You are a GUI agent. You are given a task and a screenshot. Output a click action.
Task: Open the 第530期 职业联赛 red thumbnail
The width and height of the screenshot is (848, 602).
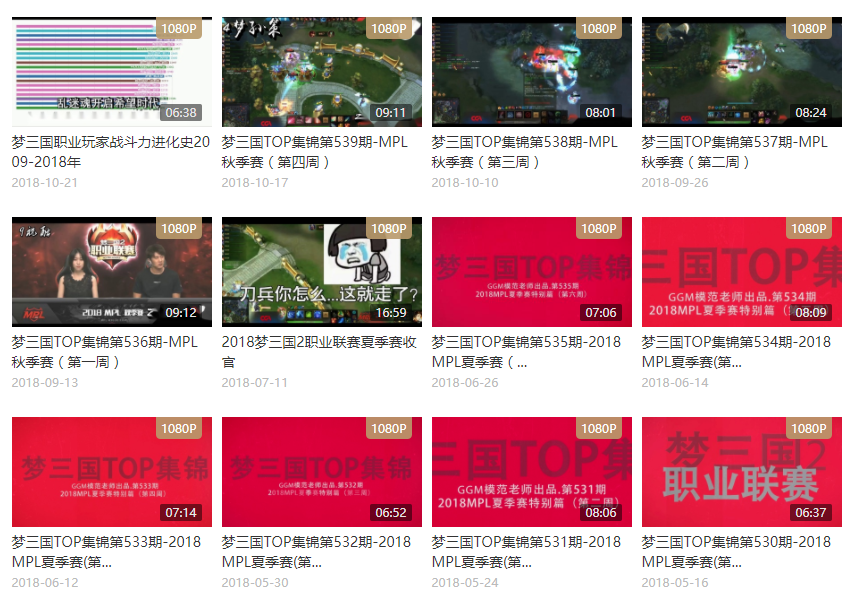[x=742, y=472]
